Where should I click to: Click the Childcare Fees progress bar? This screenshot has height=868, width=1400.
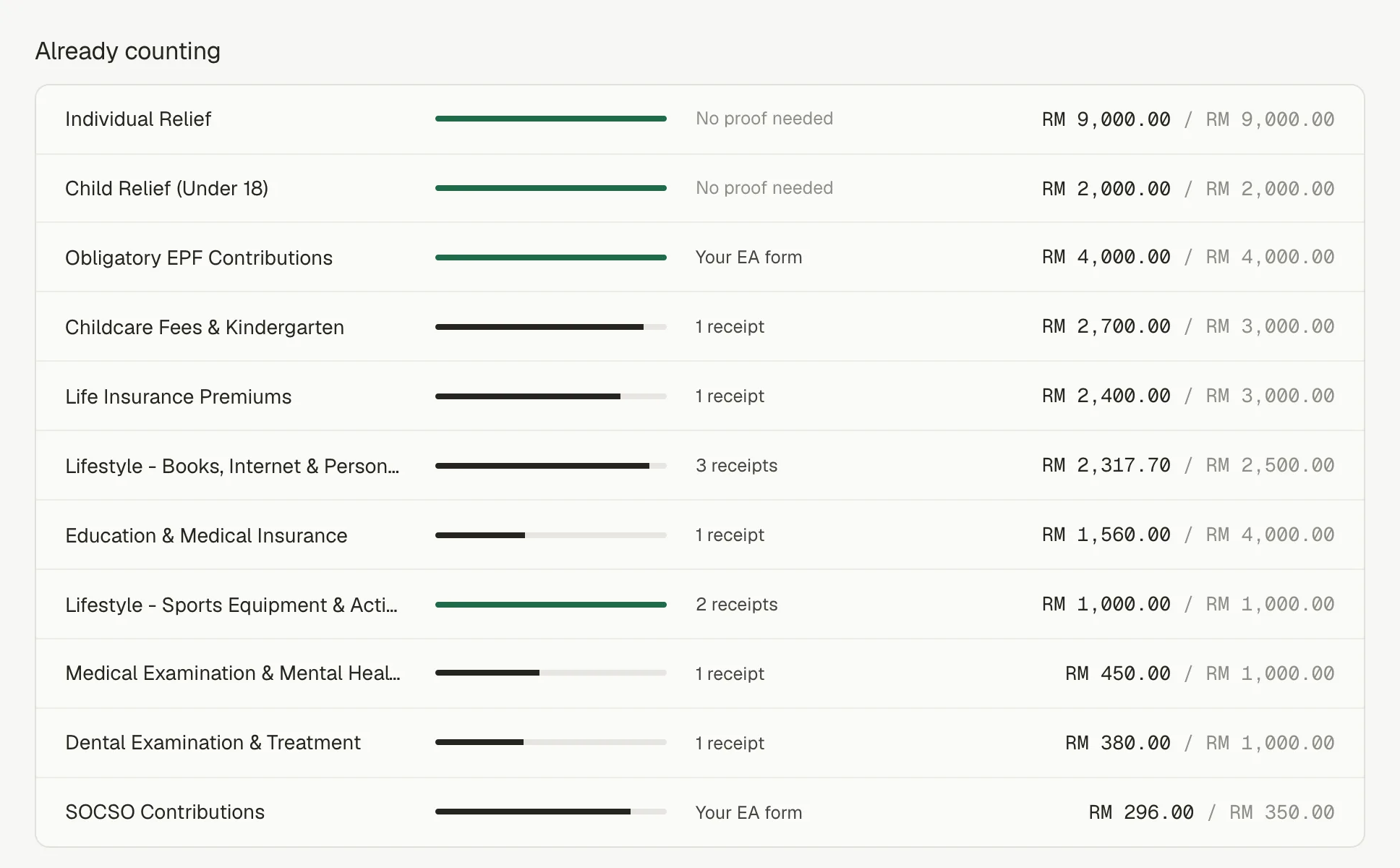tap(551, 327)
